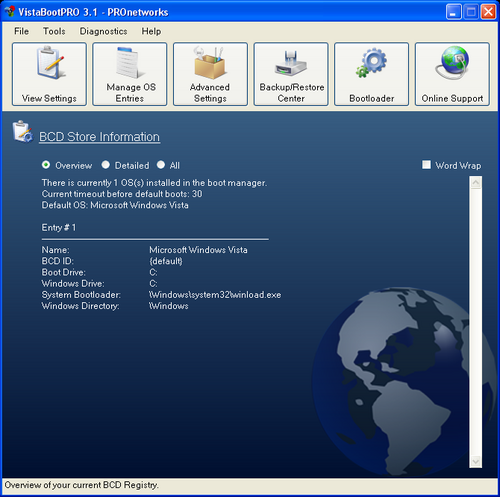This screenshot has height=497, width=500.
Task: Select the Overview radio button
Action: pyautogui.click(x=46, y=165)
